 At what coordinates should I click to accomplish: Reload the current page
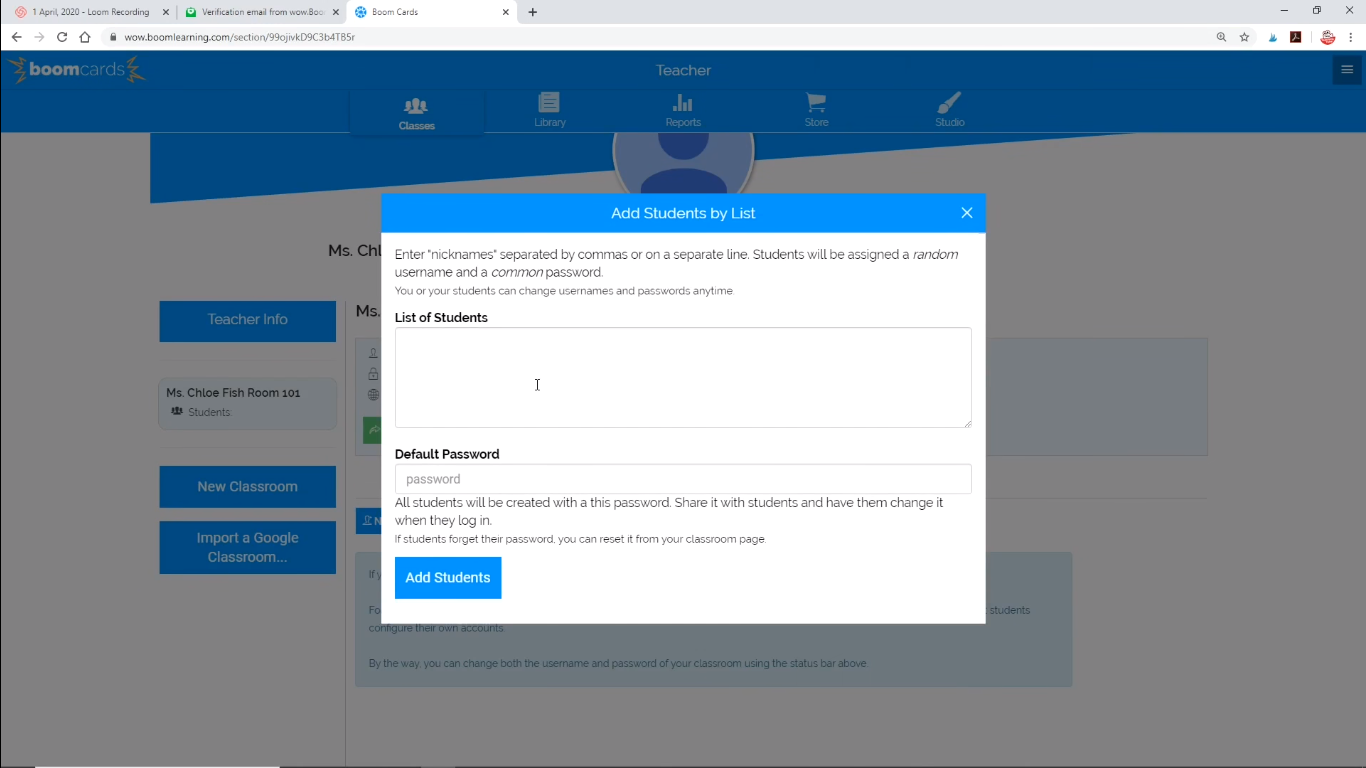62,37
